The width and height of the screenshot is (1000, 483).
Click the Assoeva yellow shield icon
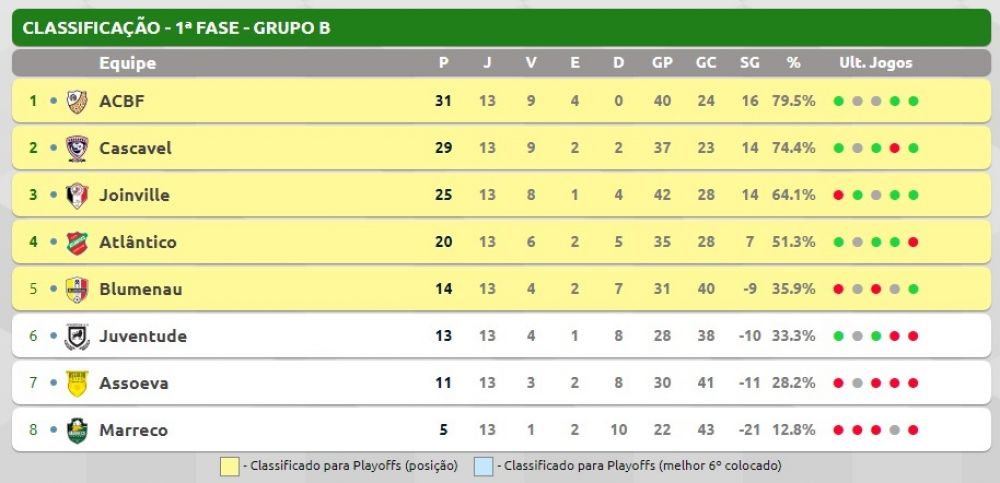point(77,383)
